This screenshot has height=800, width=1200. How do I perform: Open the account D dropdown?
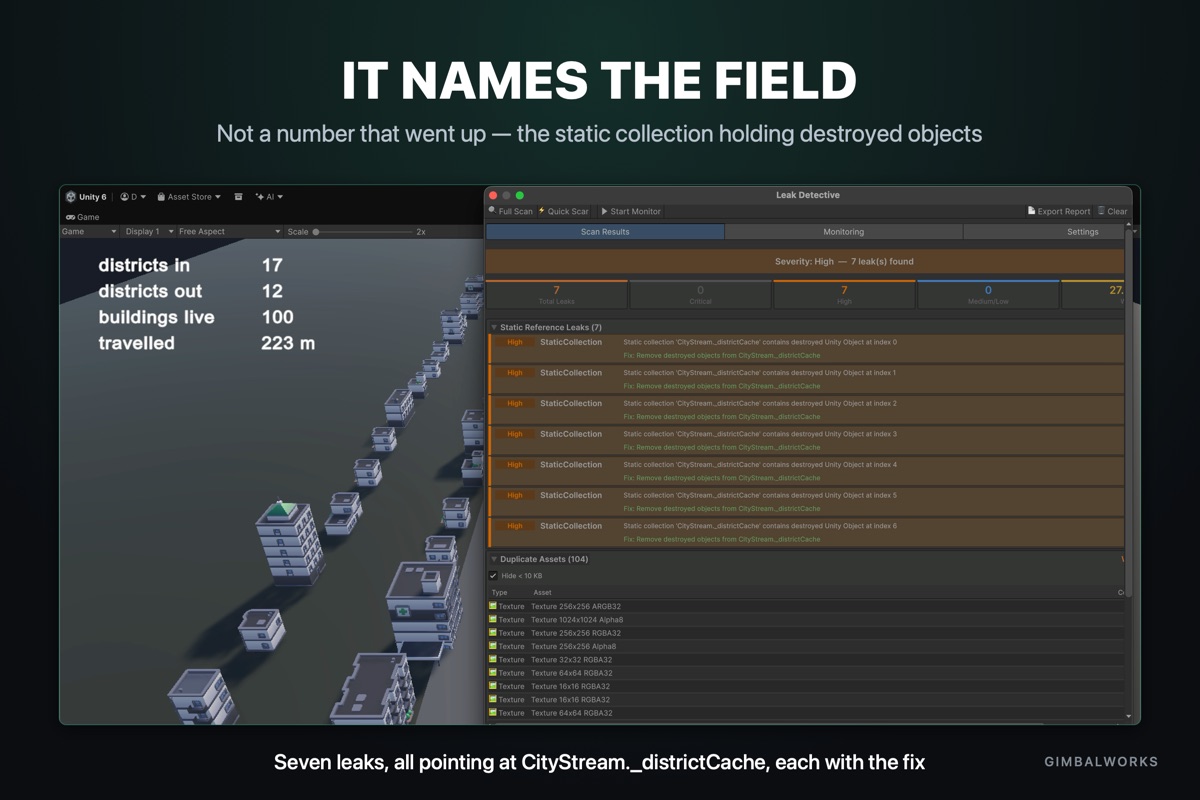point(133,197)
